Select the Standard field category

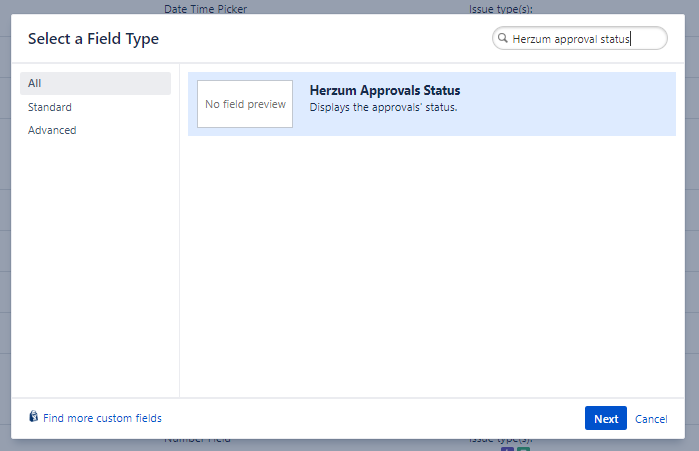point(50,107)
